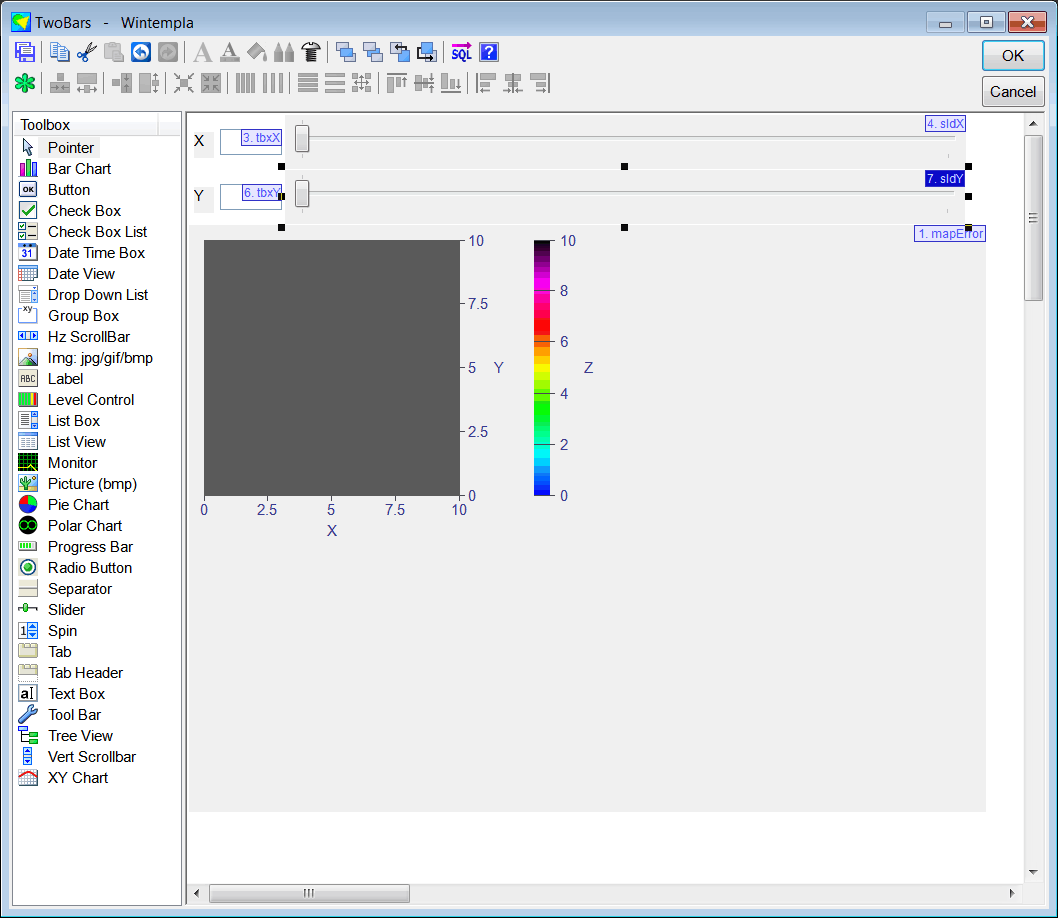The image size is (1058, 918).
Task: Click the tab order right-arrow windows icon
Action: (x=426, y=52)
